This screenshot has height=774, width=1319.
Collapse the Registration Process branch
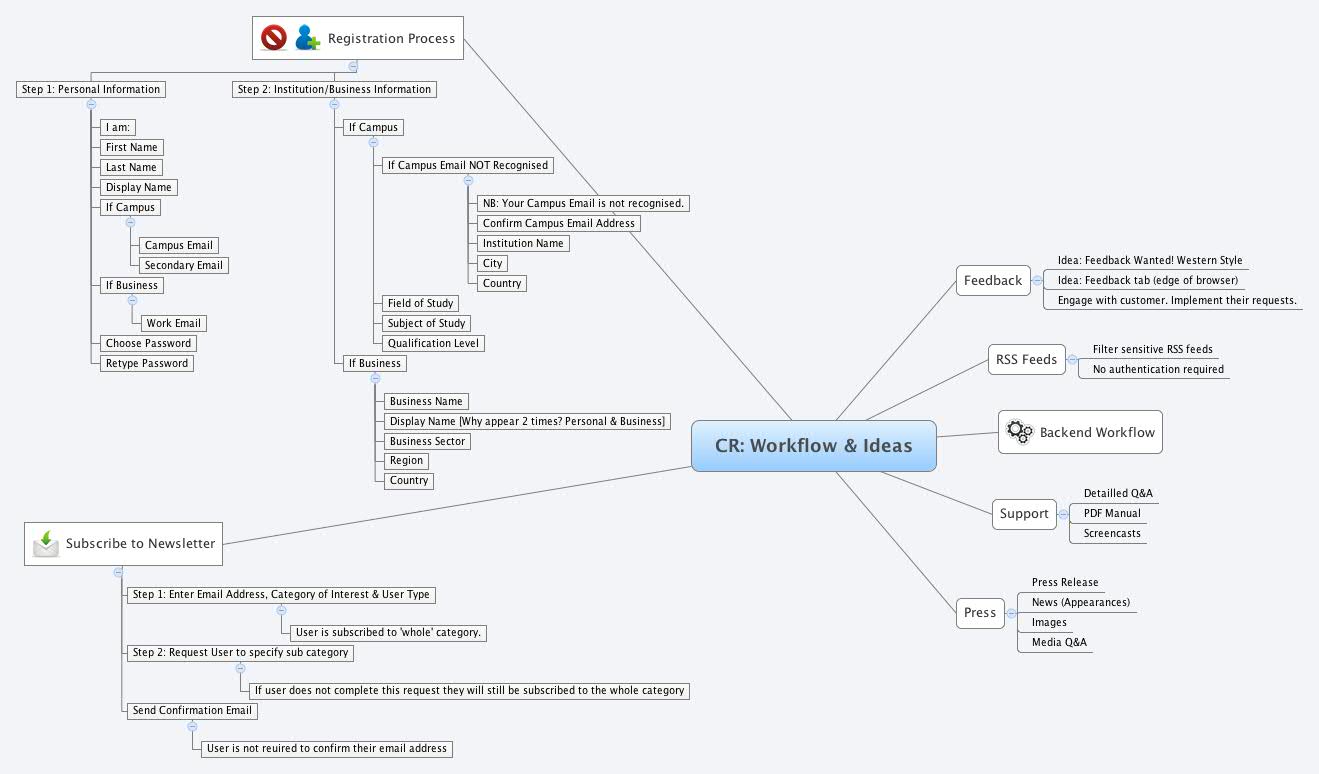352,64
